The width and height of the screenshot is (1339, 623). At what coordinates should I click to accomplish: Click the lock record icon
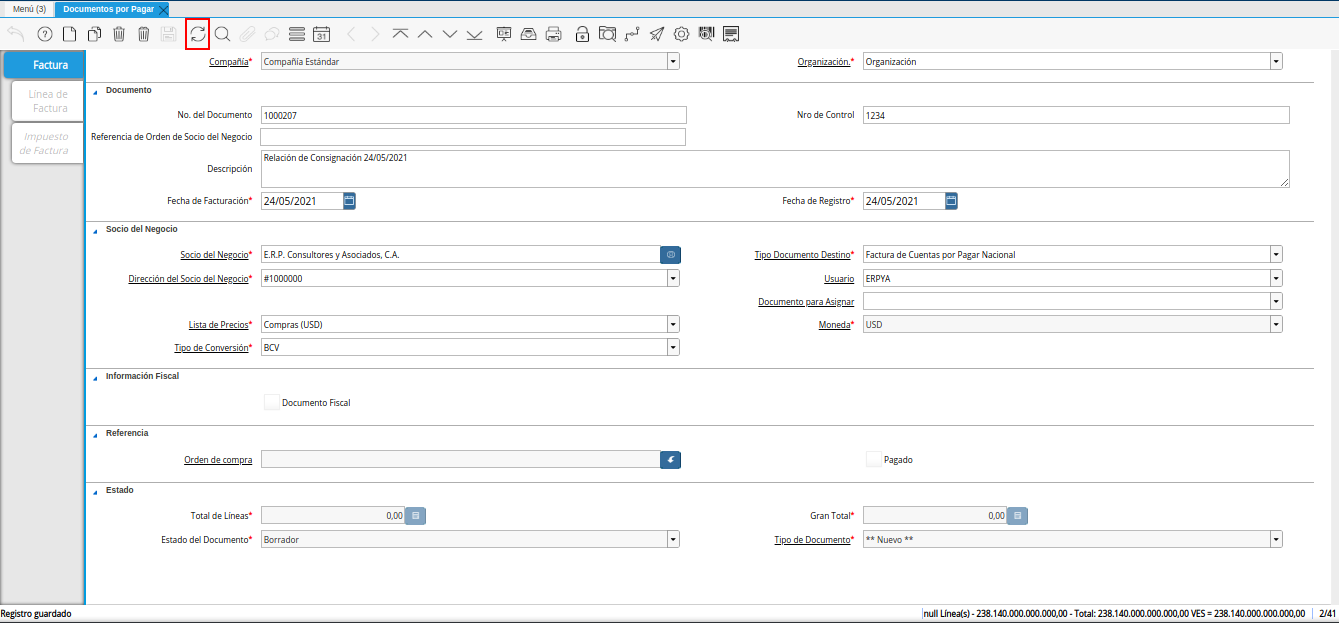[582, 34]
